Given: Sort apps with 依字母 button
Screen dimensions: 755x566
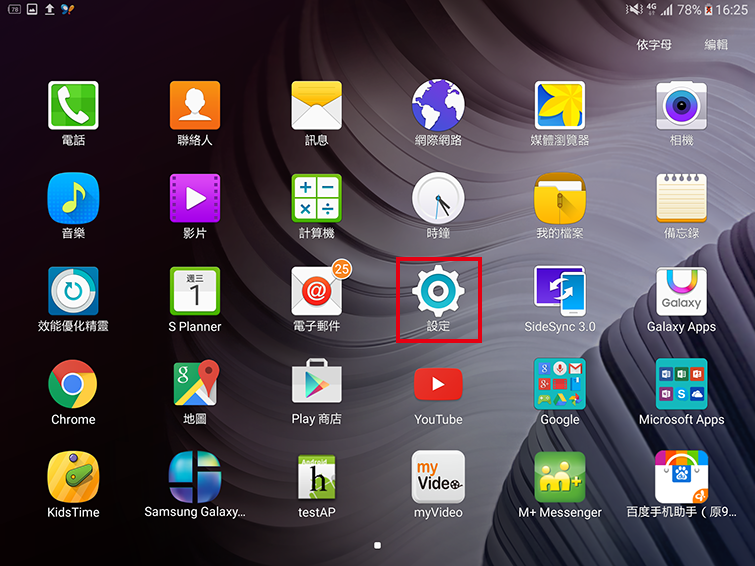Looking at the screenshot, I should (x=653, y=45).
